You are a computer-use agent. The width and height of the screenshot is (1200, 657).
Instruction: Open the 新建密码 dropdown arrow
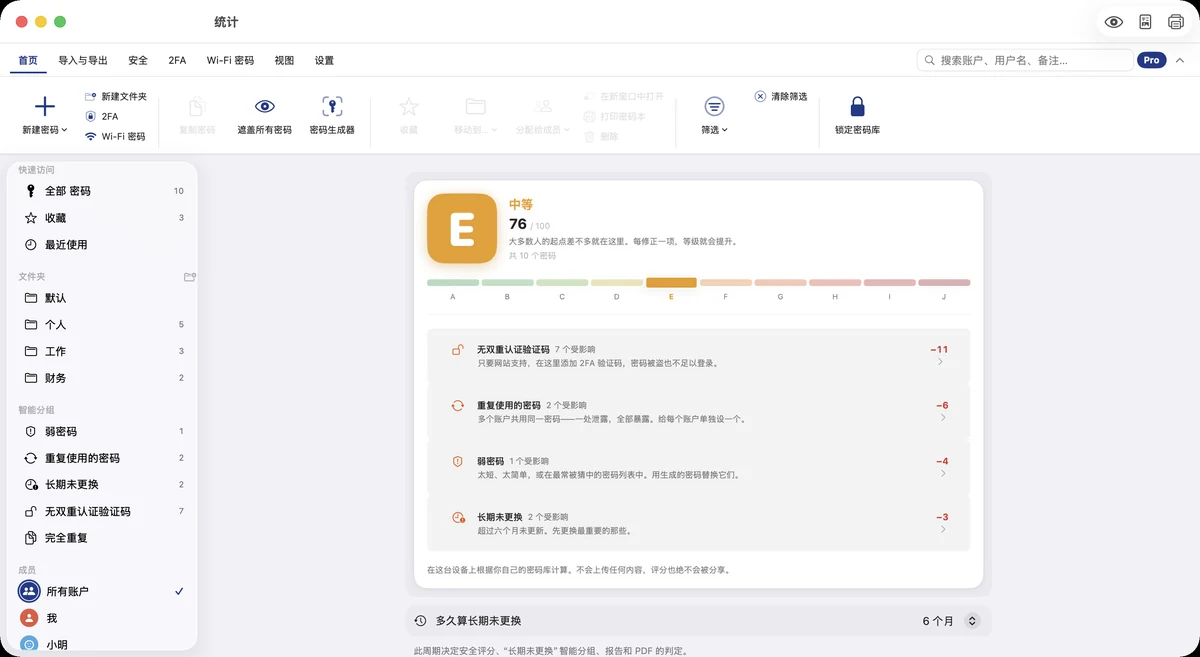tap(65, 130)
